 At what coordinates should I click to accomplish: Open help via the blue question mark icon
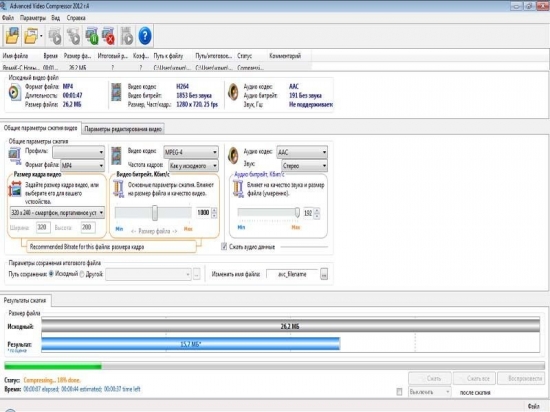[145, 36]
